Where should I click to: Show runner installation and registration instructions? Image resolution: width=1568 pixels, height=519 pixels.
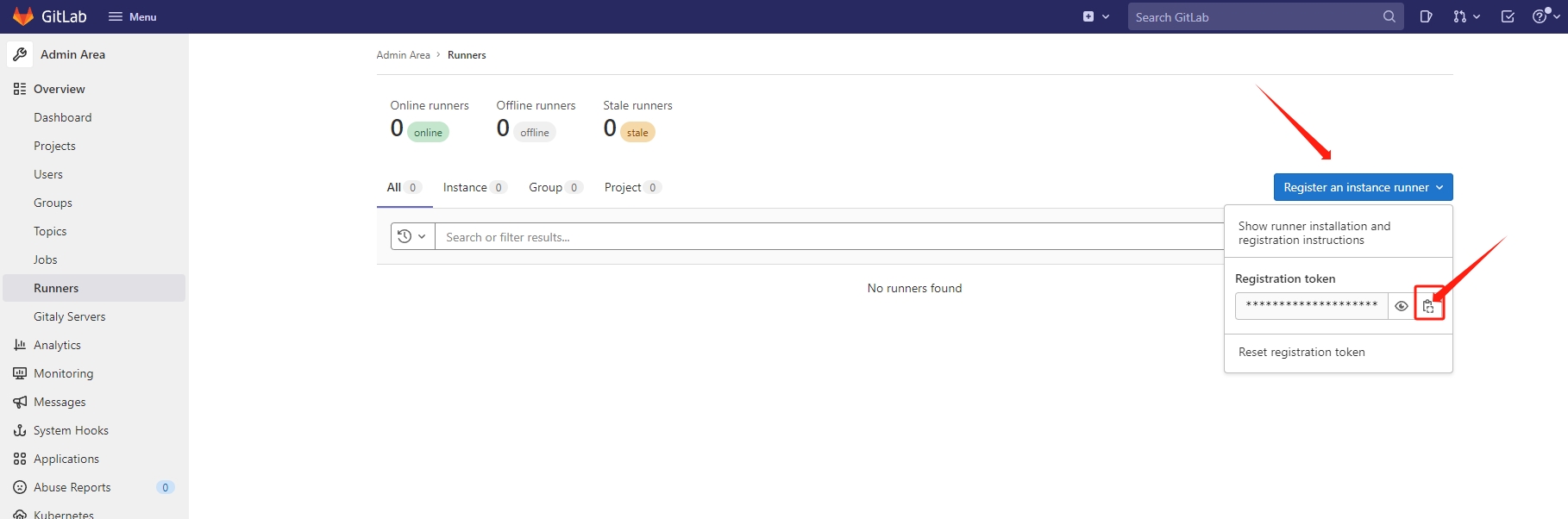(x=1314, y=233)
